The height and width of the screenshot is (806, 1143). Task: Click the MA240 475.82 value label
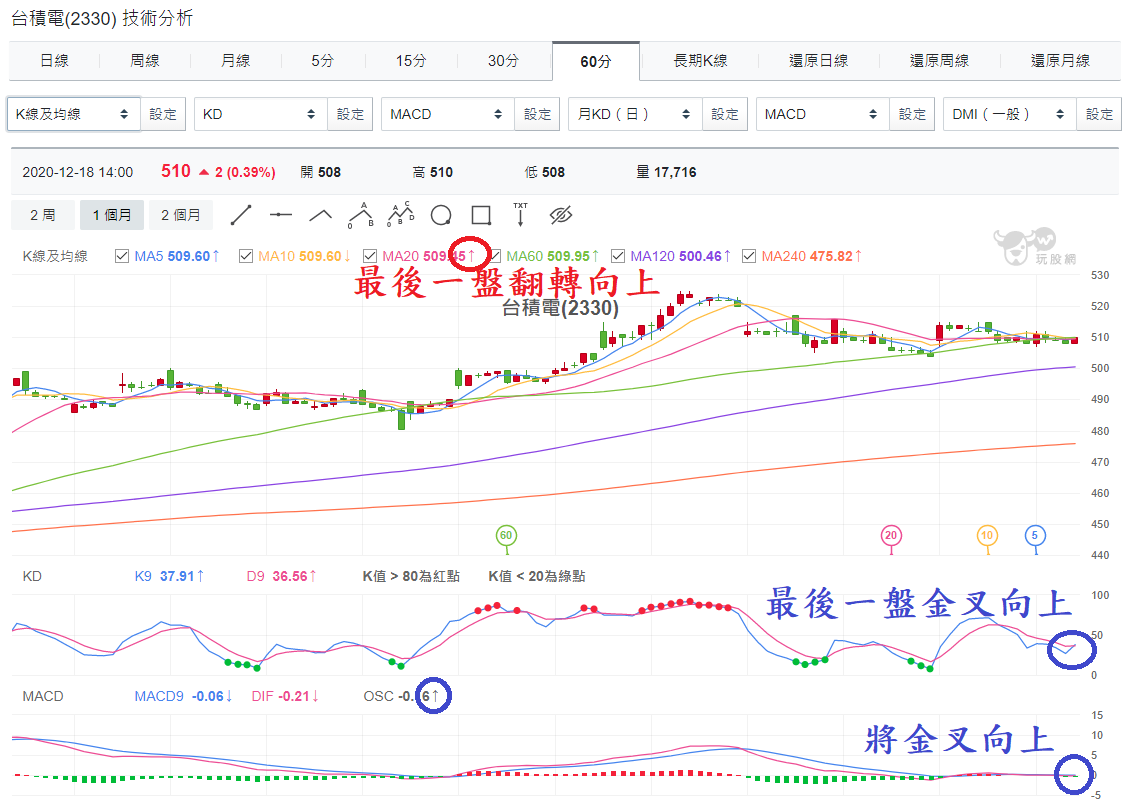click(811, 257)
